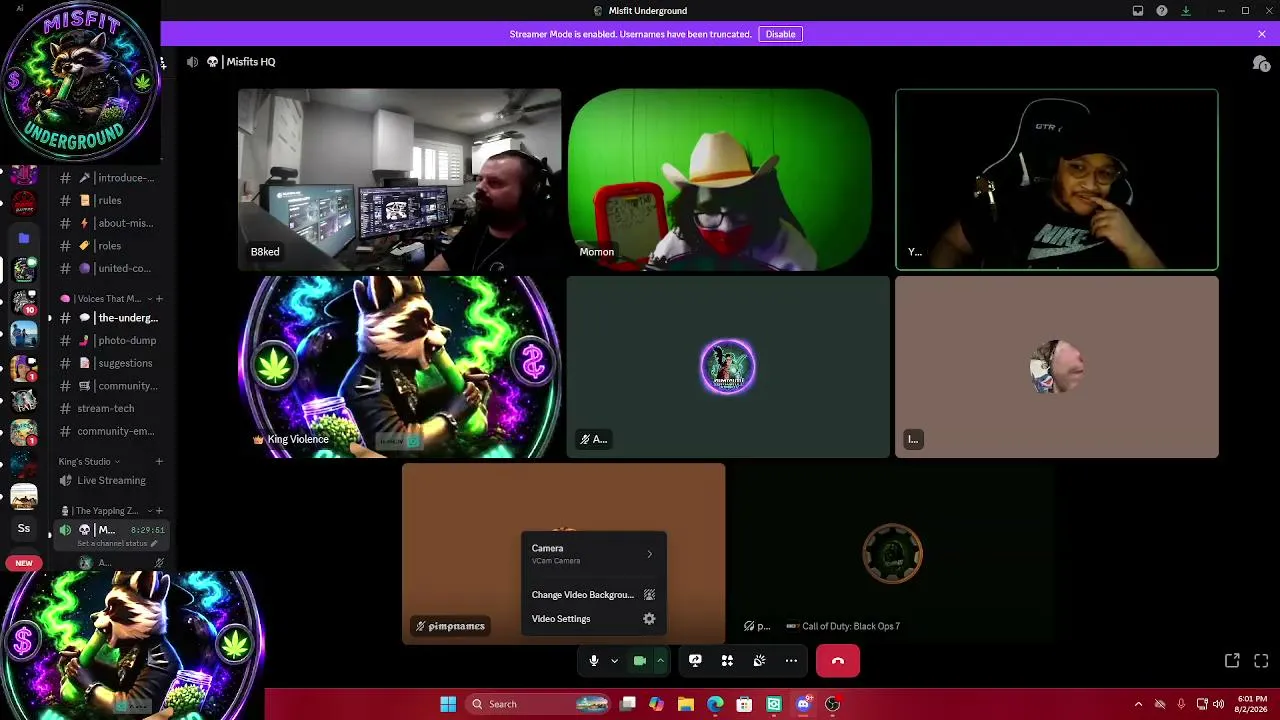
Task: Collapse the Voices That M... category
Action: pos(104,298)
